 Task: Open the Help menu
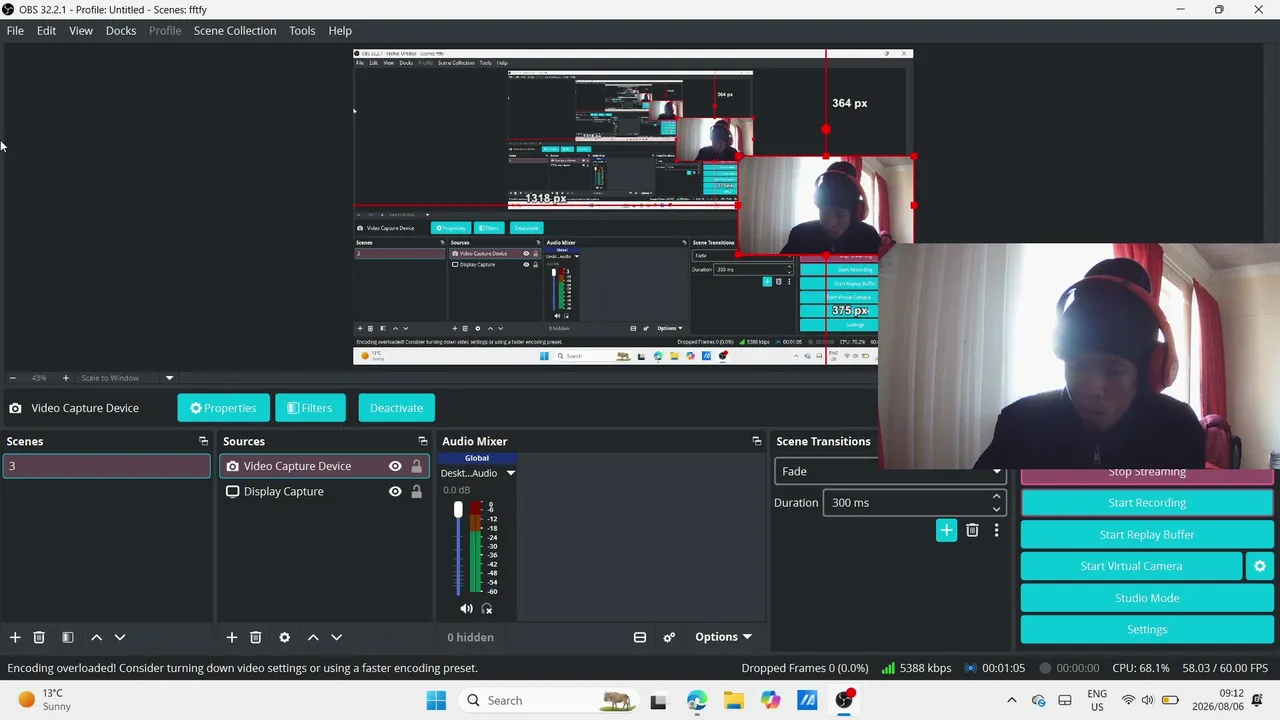tap(340, 31)
